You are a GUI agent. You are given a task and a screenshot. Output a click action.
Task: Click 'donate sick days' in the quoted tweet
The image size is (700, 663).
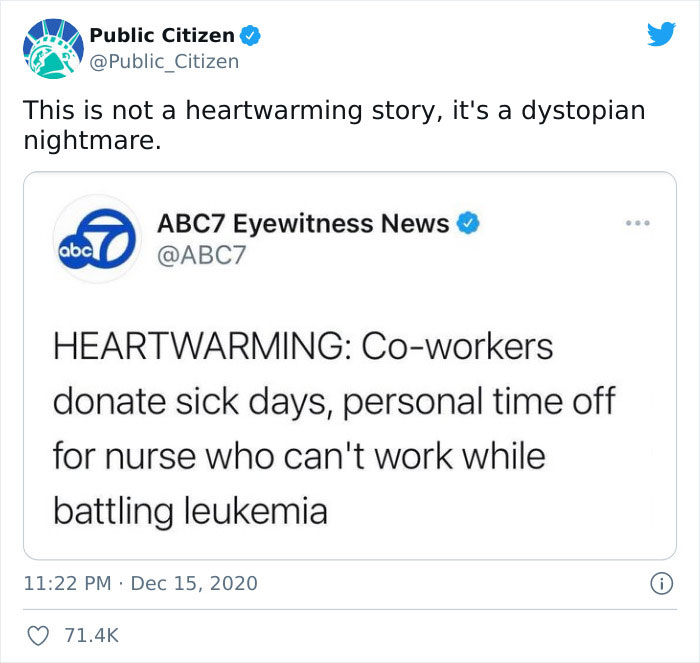coord(190,402)
